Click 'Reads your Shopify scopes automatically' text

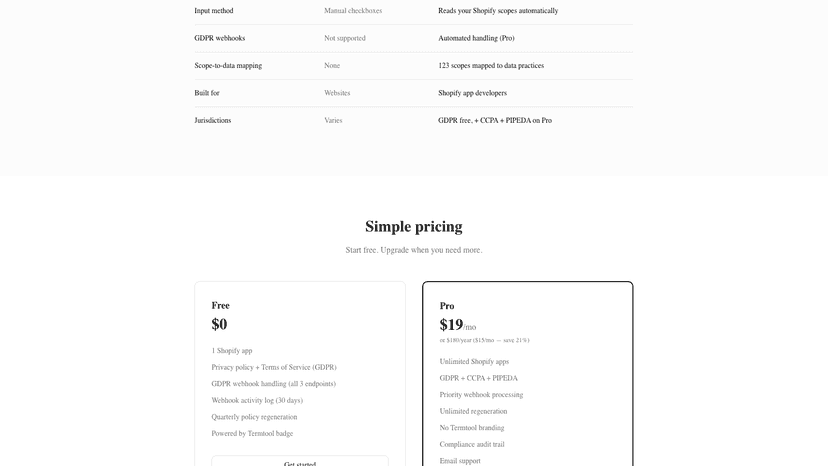[498, 11]
